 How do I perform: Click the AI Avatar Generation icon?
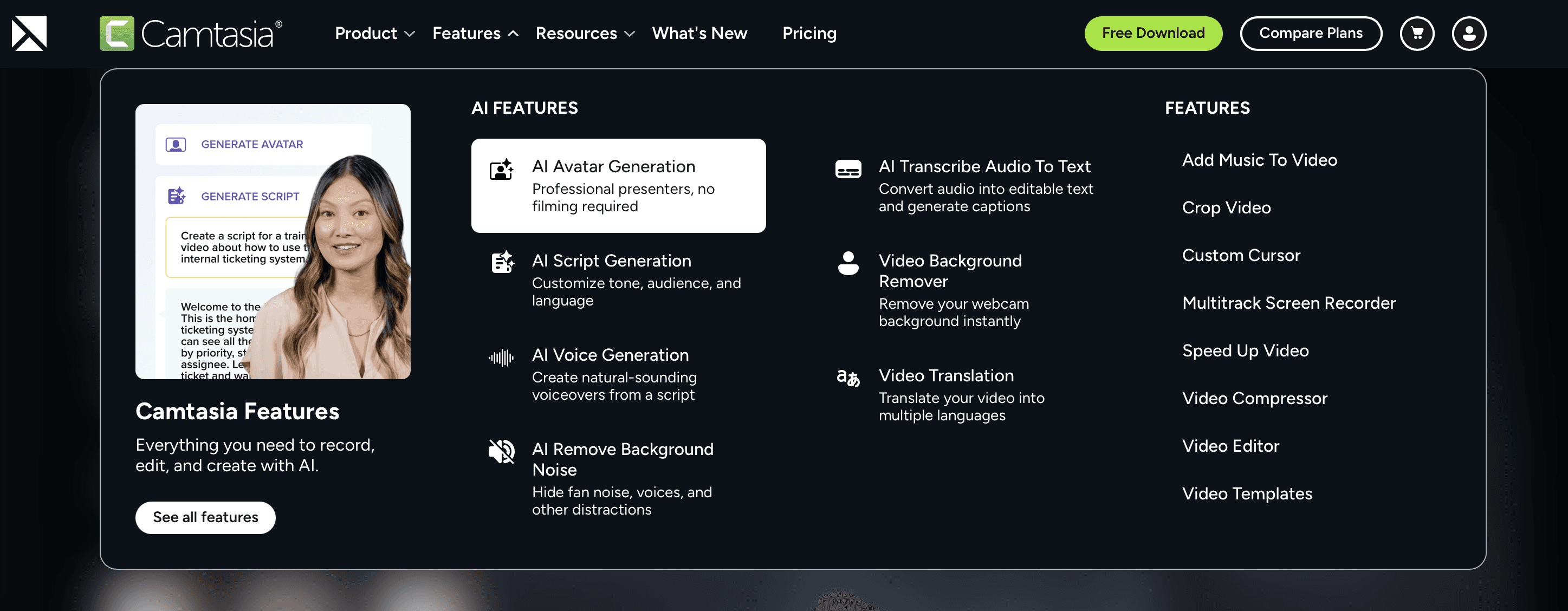[502, 170]
